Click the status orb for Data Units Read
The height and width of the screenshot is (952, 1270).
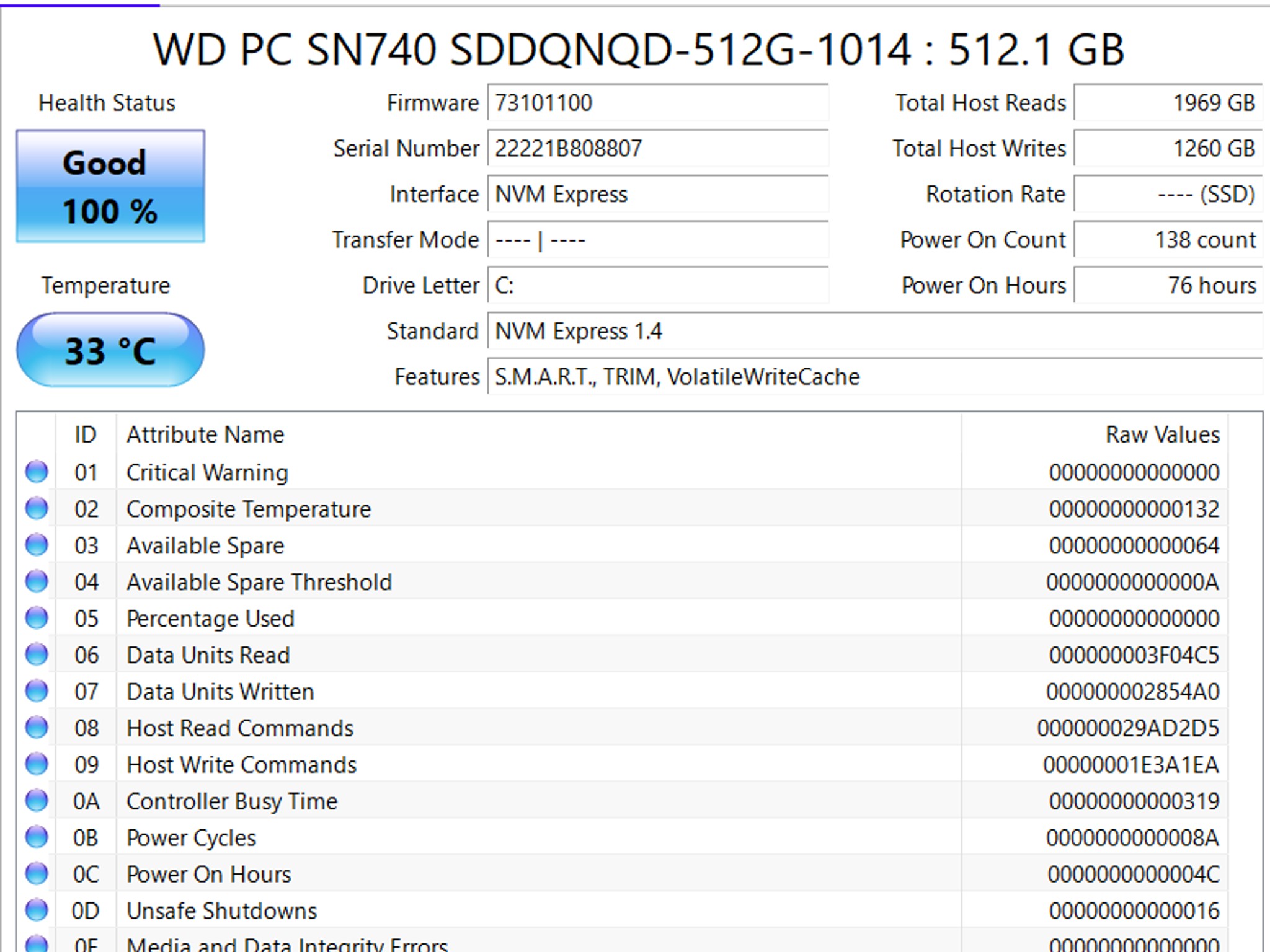click(37, 654)
